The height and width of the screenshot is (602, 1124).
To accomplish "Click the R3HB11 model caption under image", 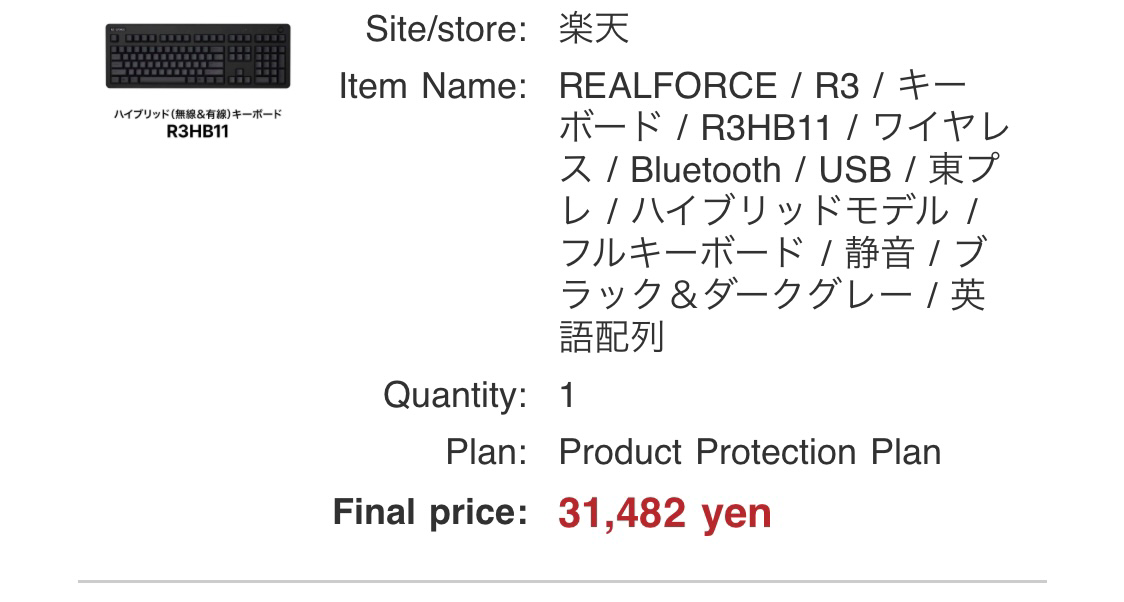I will click(198, 132).
